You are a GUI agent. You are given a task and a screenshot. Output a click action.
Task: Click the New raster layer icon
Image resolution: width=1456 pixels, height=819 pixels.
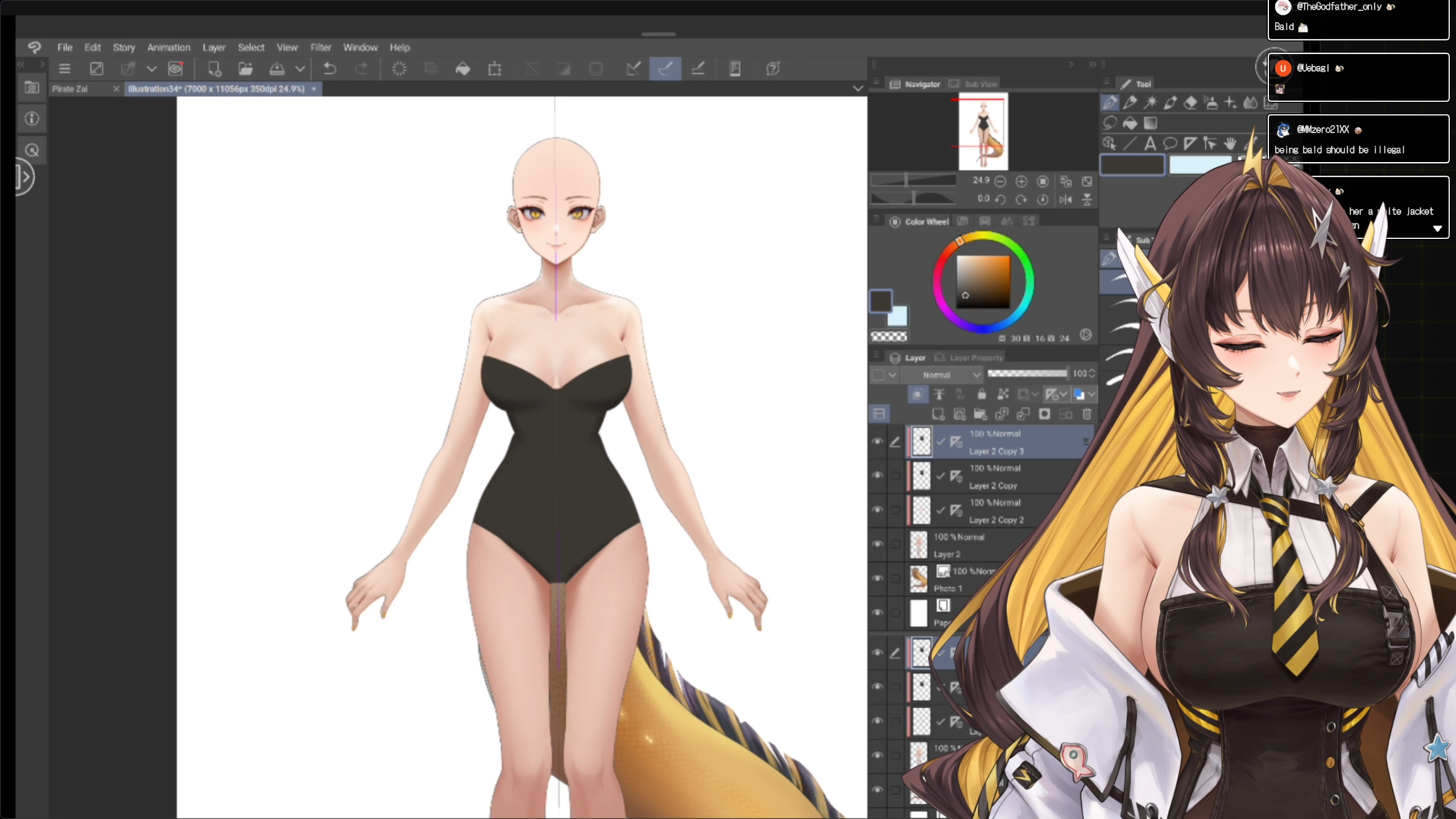tap(938, 414)
